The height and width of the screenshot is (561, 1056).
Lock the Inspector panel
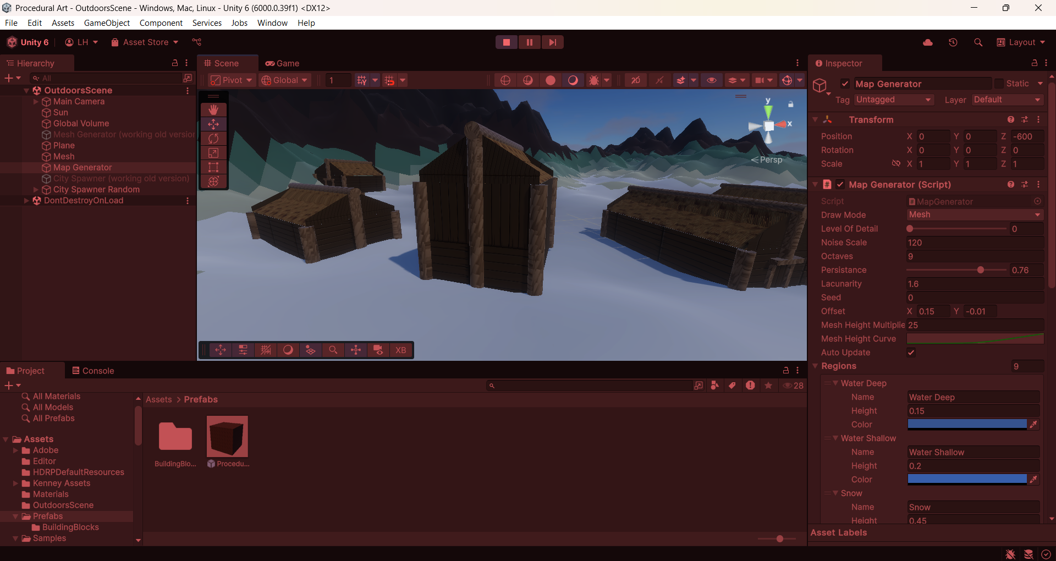(1034, 63)
